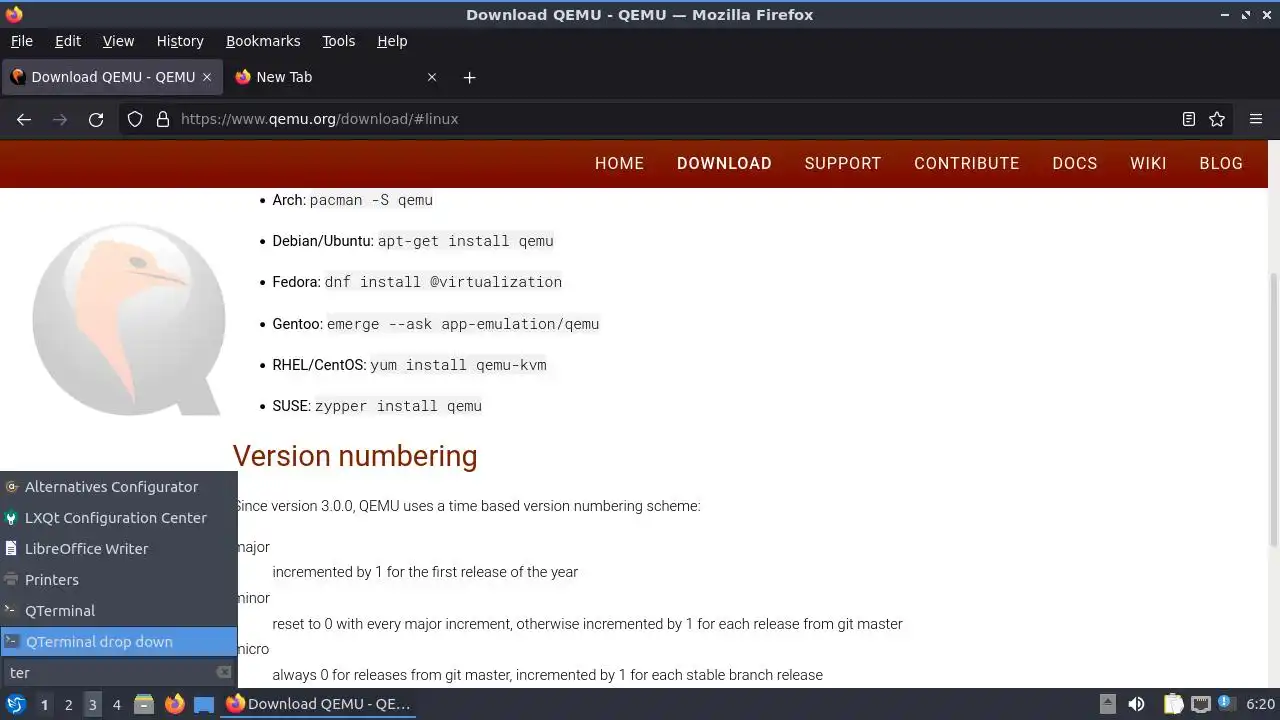Open the History menu

coord(180,41)
